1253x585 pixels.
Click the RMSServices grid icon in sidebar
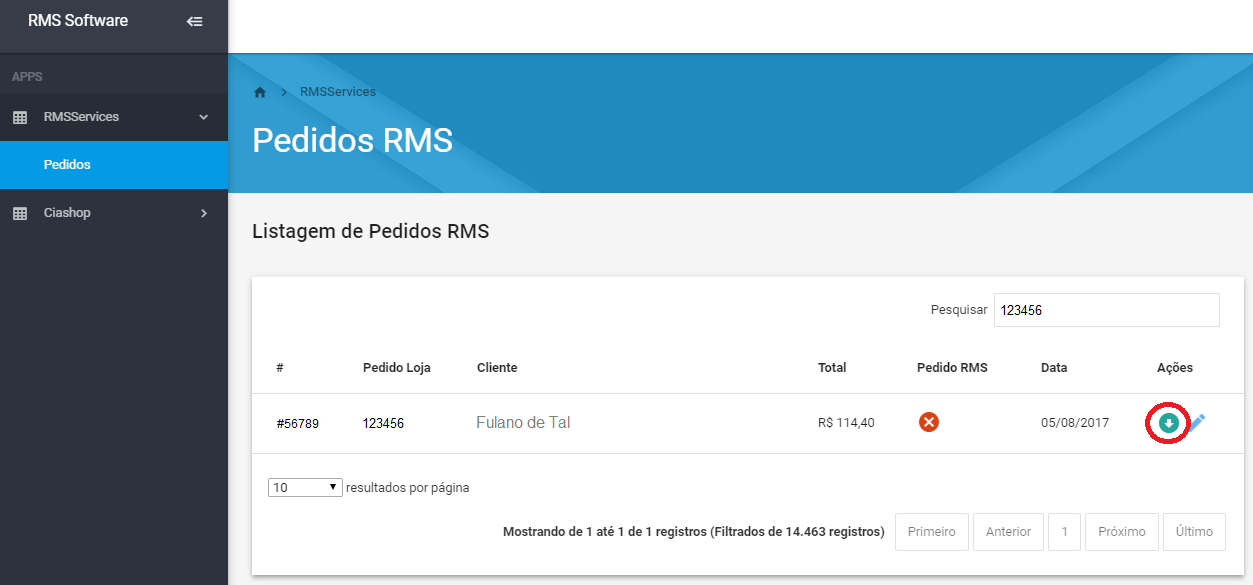pos(20,117)
